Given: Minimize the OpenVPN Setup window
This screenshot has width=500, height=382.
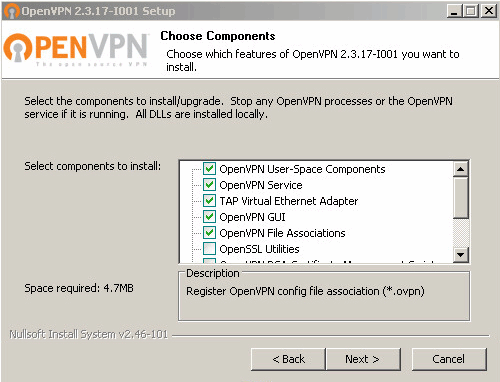Looking at the screenshot, I should 454,11.
